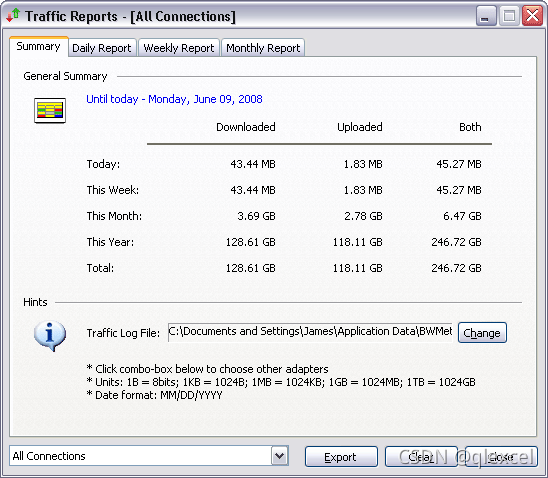Click the 'Both' column header

pos(470,127)
